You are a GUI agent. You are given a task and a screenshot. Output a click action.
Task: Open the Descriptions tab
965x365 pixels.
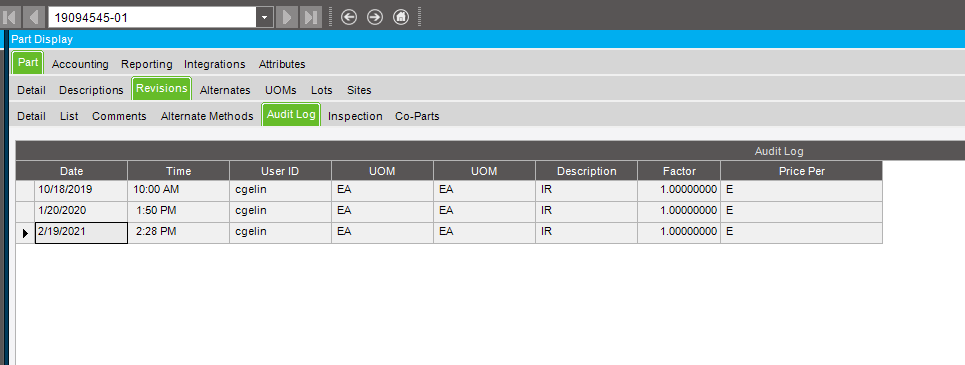[91, 90]
